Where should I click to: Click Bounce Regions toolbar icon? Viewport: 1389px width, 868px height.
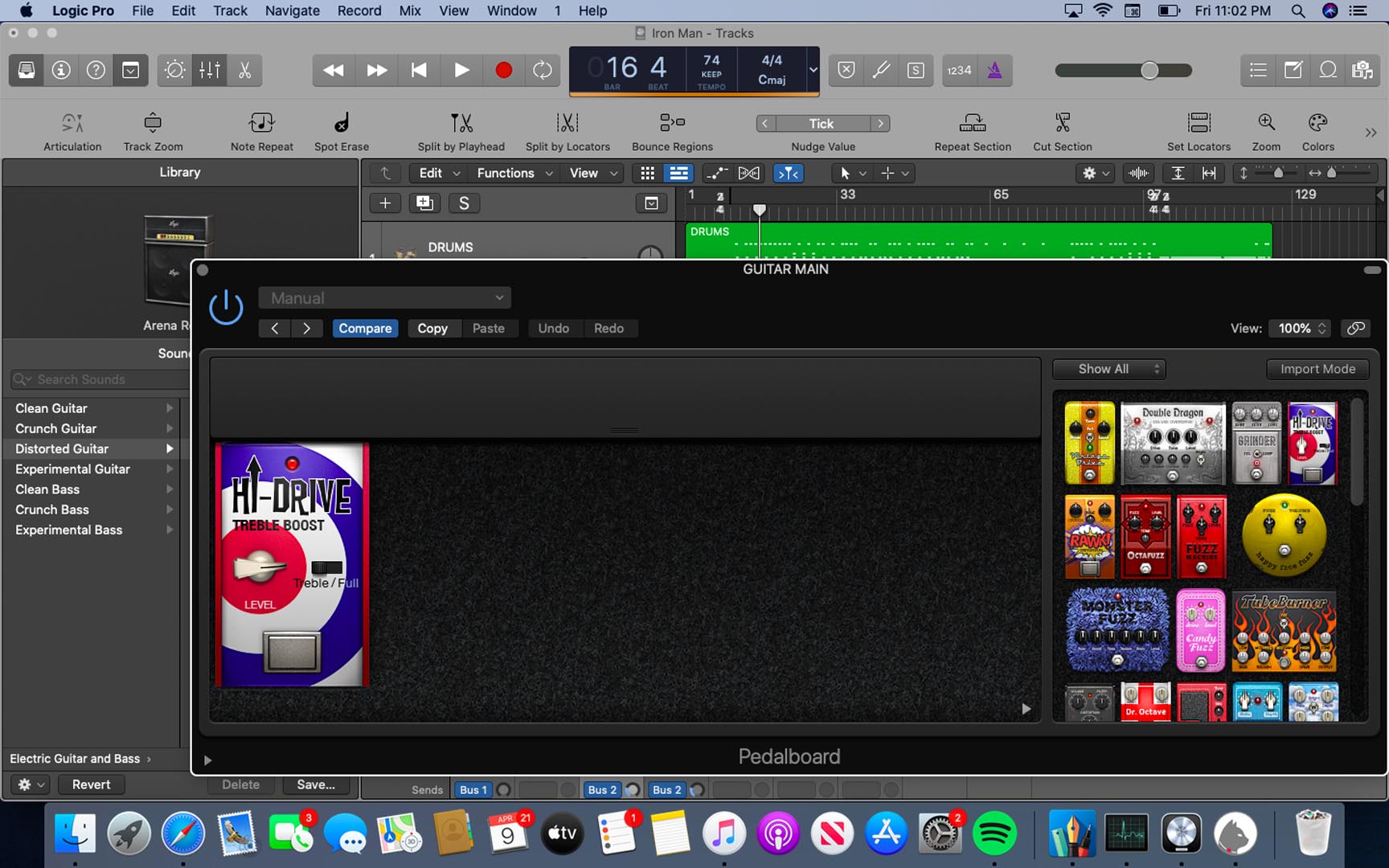pos(672,123)
